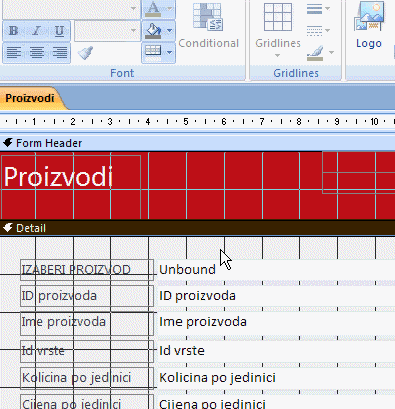Screen dimensions: 395x409
Task: Expand the Fill Color arrow
Action: pos(170,31)
